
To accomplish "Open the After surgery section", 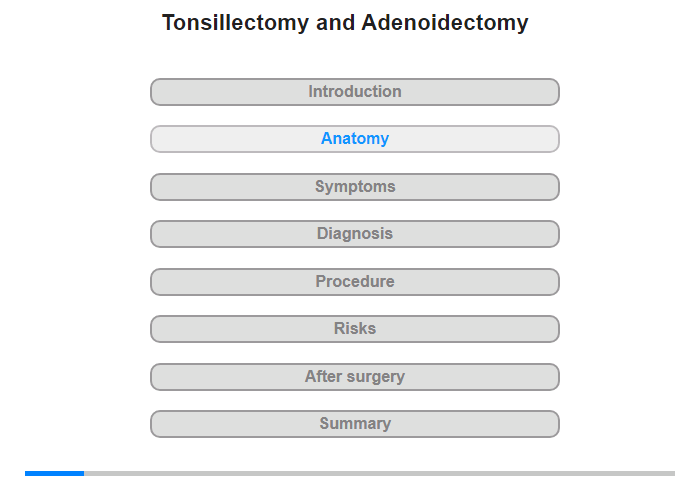I will coord(355,377).
